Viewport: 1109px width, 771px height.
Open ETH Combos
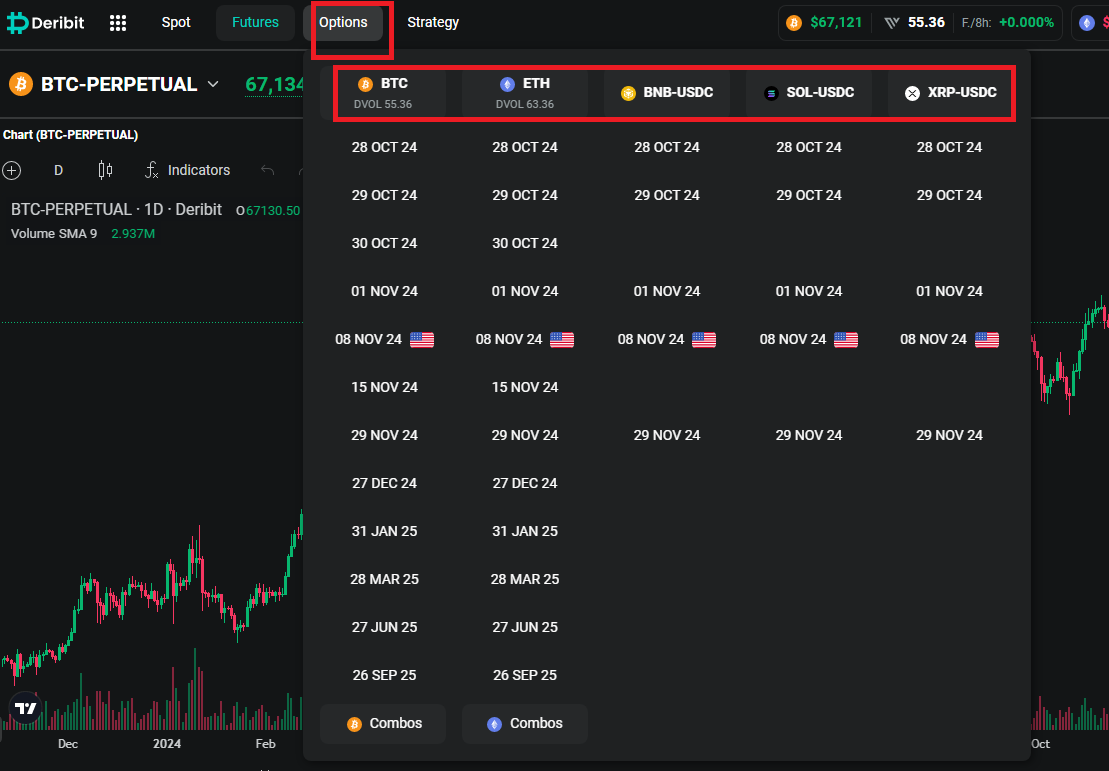525,724
